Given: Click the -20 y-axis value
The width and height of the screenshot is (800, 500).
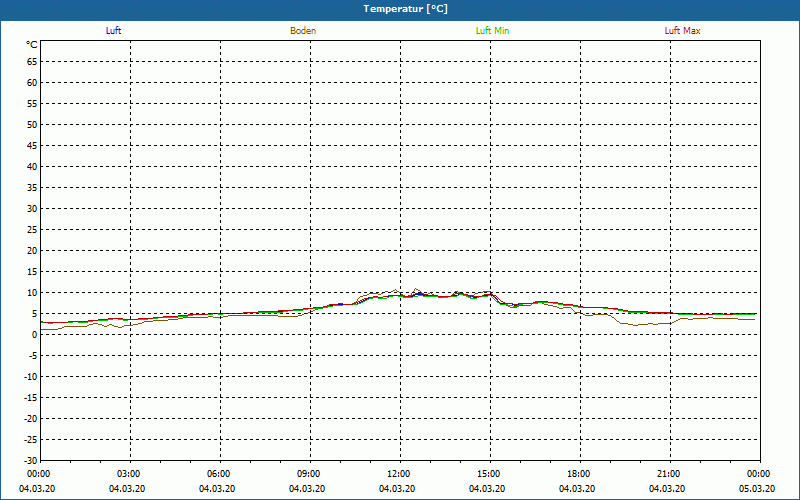Looking at the screenshot, I should pos(31,419).
